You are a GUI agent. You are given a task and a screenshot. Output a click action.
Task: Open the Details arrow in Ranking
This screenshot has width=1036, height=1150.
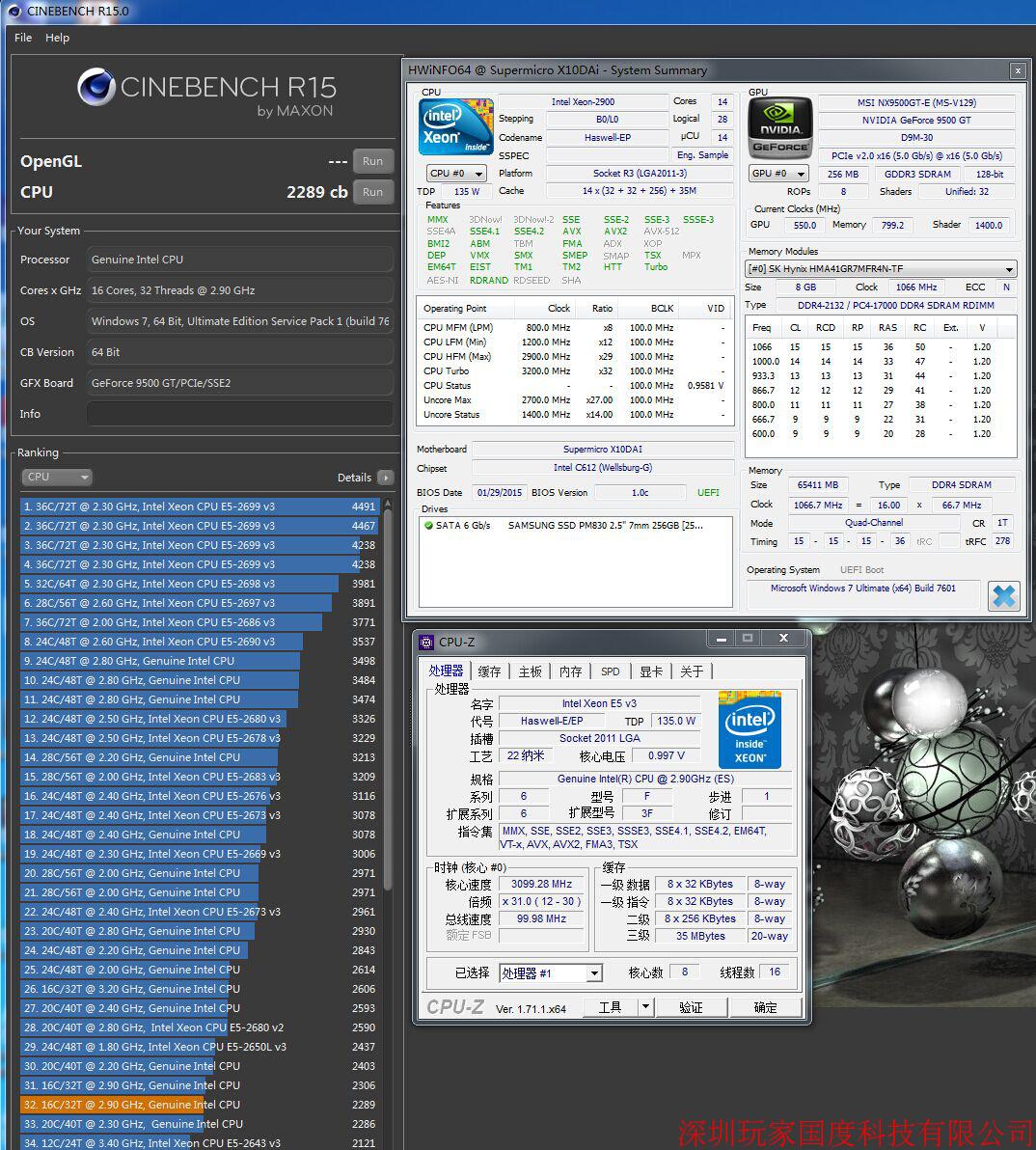(x=385, y=478)
